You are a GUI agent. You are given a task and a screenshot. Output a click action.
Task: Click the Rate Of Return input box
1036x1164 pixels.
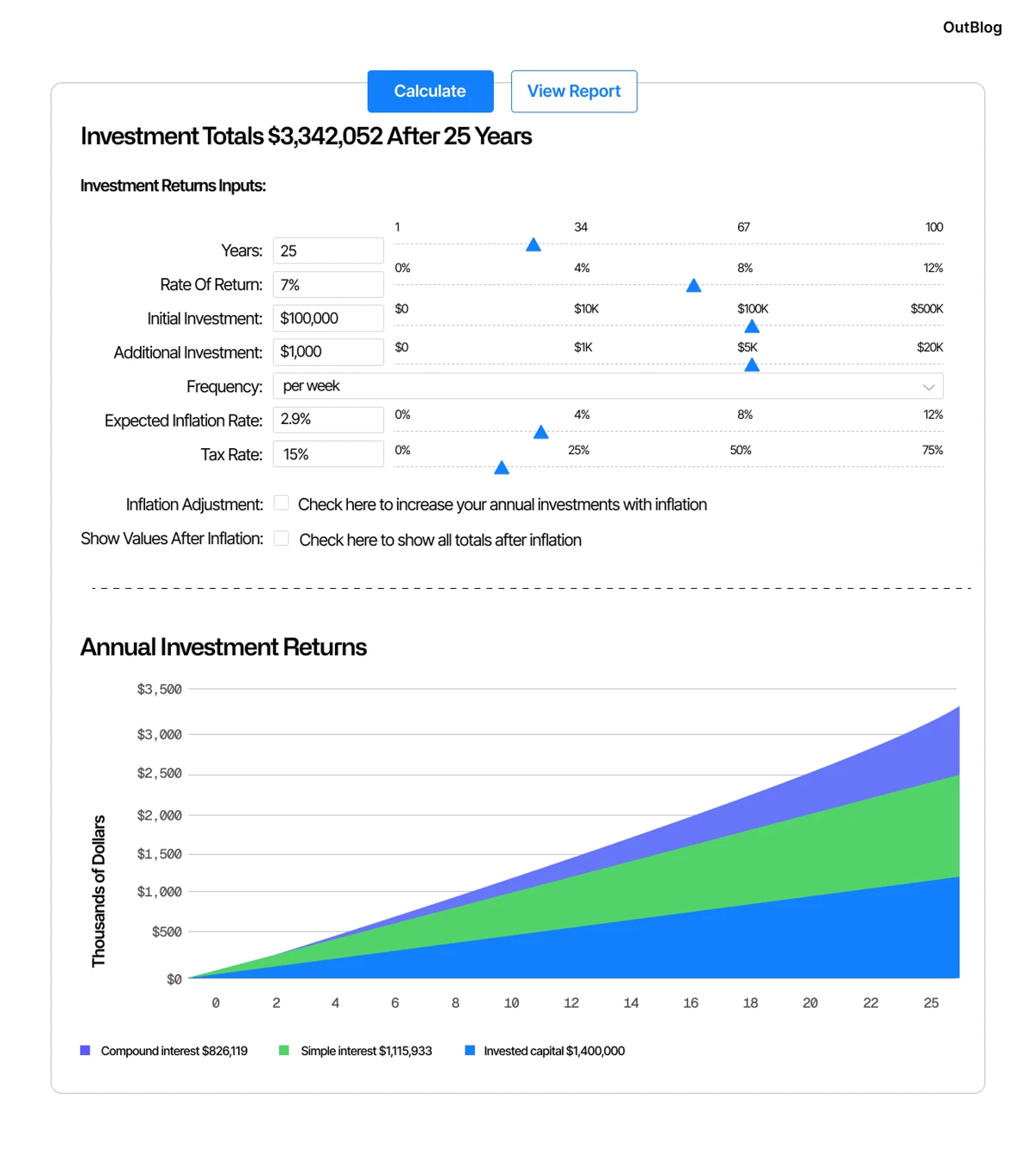point(328,285)
